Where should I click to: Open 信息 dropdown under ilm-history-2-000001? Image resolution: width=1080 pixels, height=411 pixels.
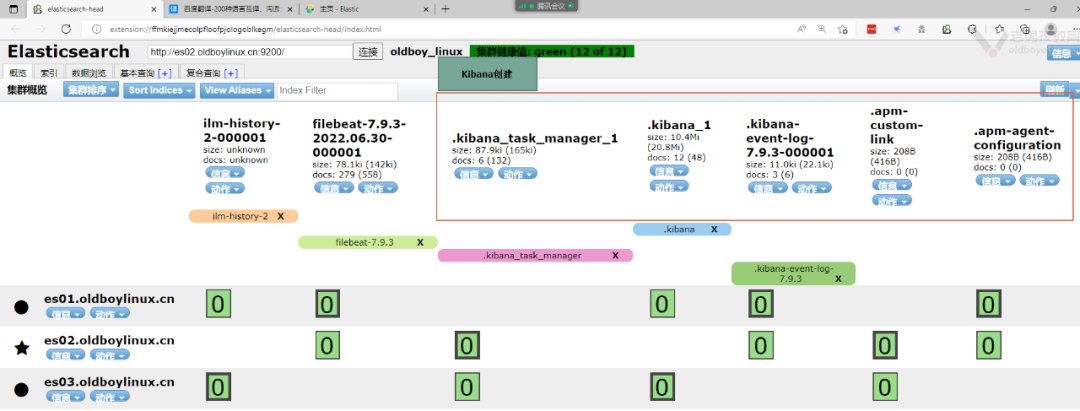tap(225, 173)
